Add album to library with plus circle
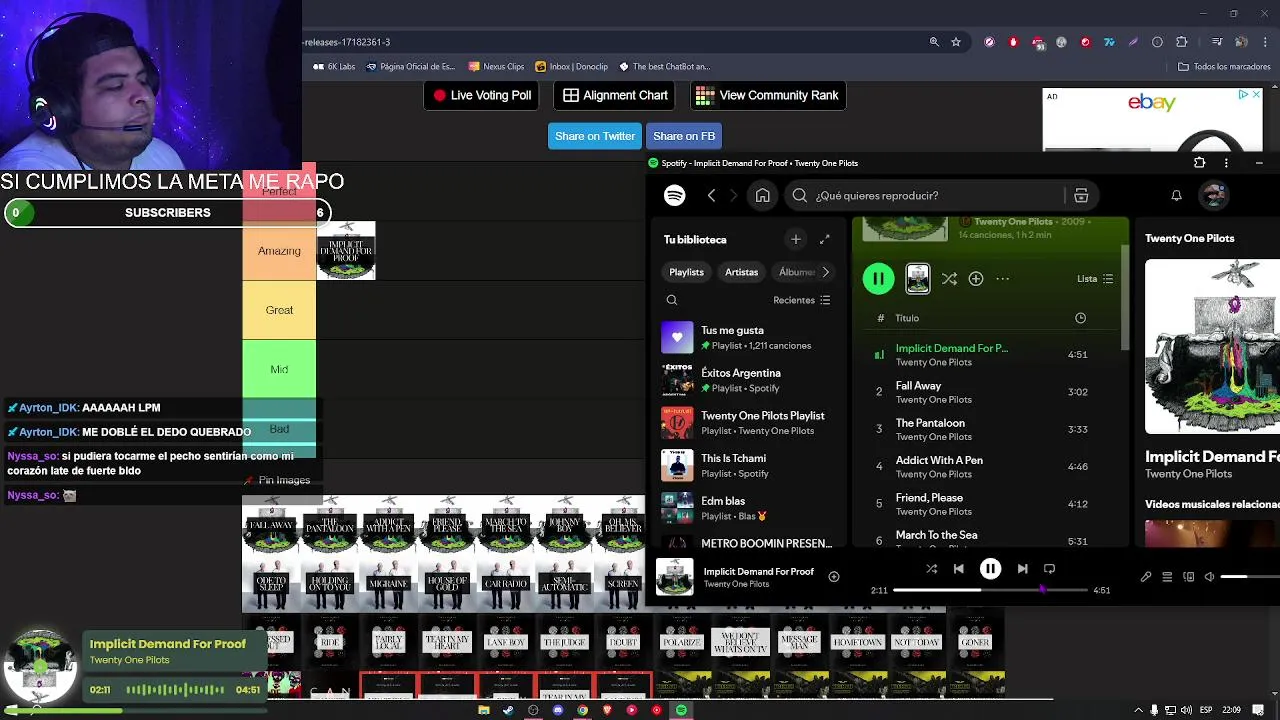 point(976,279)
